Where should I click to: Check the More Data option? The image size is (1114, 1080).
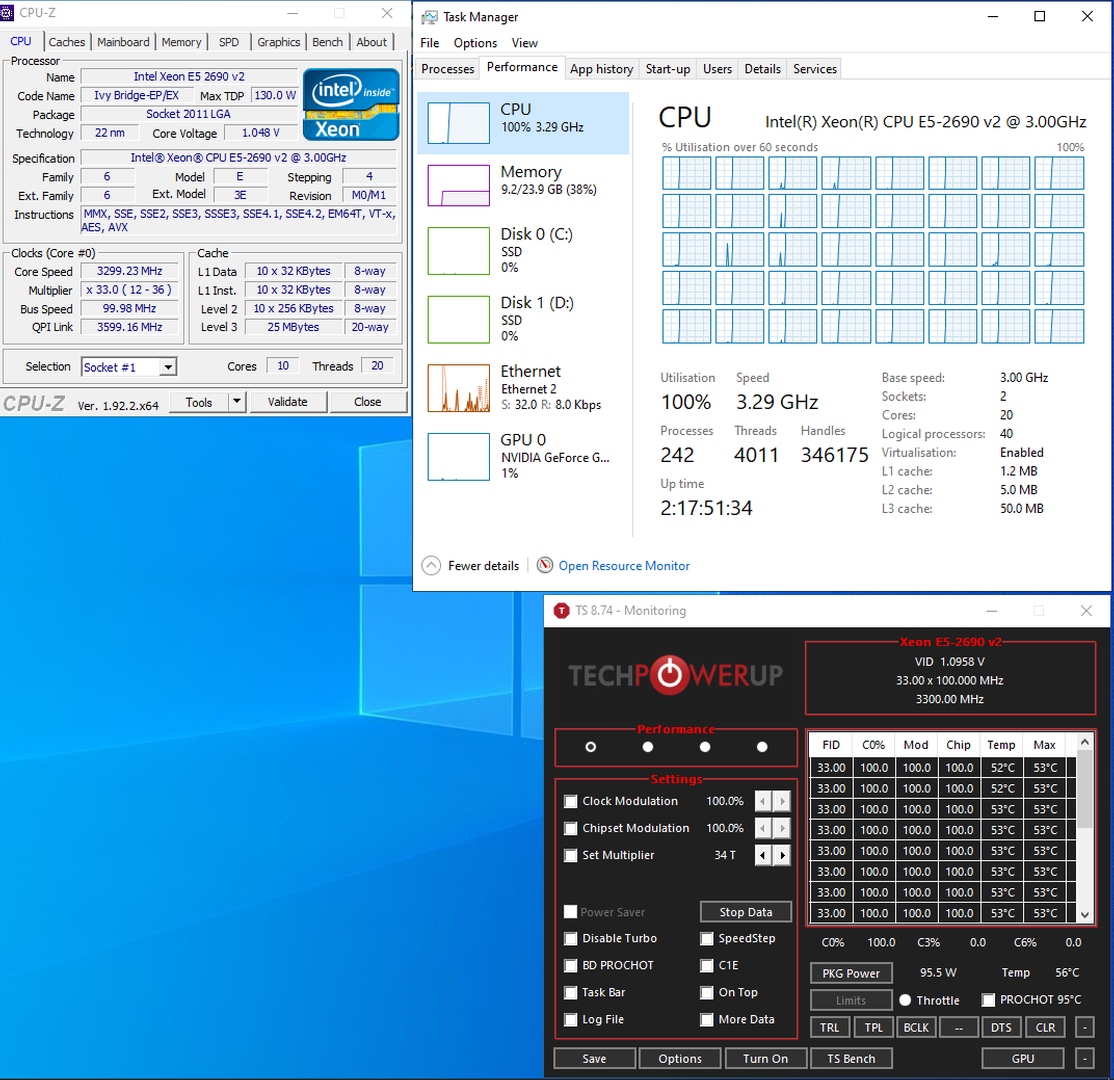tap(706, 1020)
